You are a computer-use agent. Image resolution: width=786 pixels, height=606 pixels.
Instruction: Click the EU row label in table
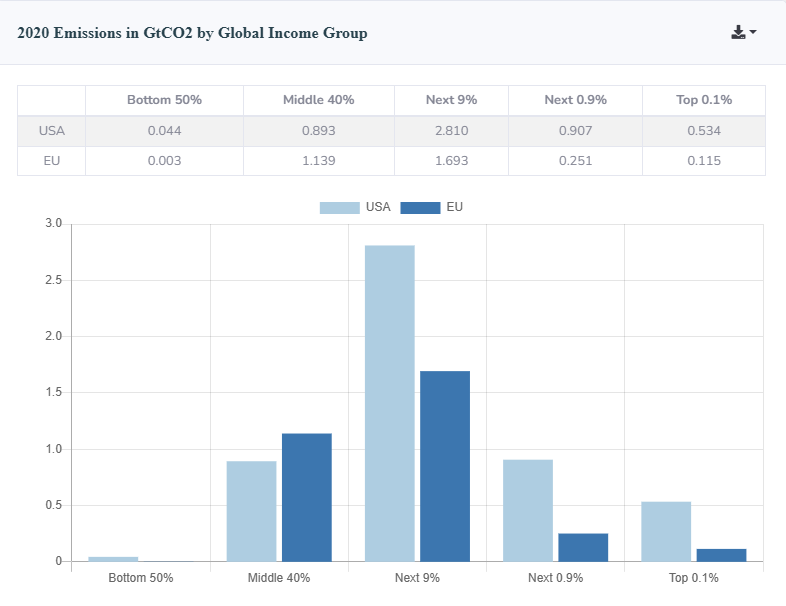pos(52,161)
